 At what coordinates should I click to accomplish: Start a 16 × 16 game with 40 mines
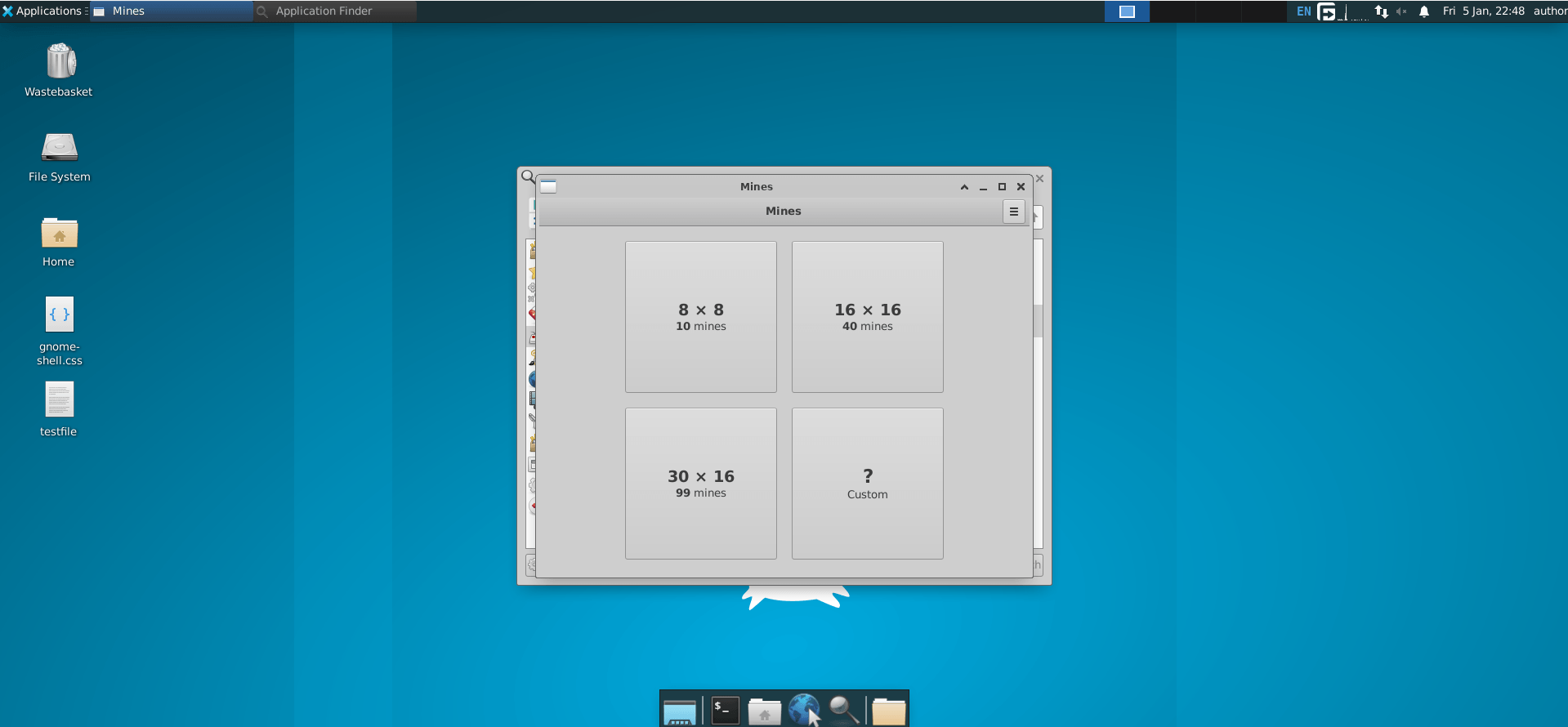click(x=867, y=317)
